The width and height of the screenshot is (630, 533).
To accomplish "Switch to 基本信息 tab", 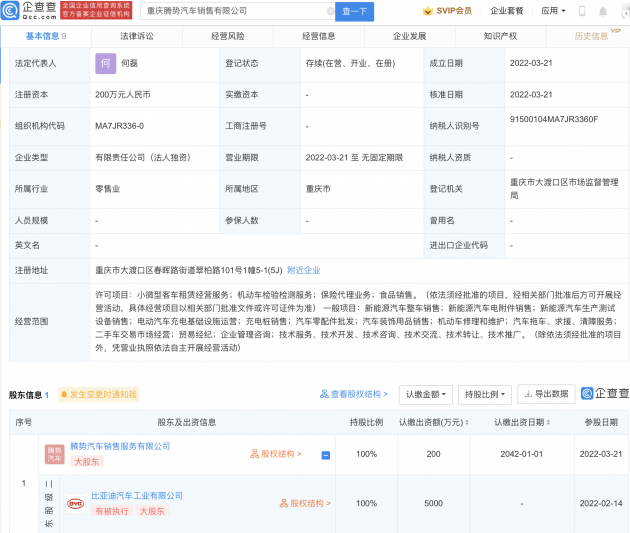I will tap(46, 36).
